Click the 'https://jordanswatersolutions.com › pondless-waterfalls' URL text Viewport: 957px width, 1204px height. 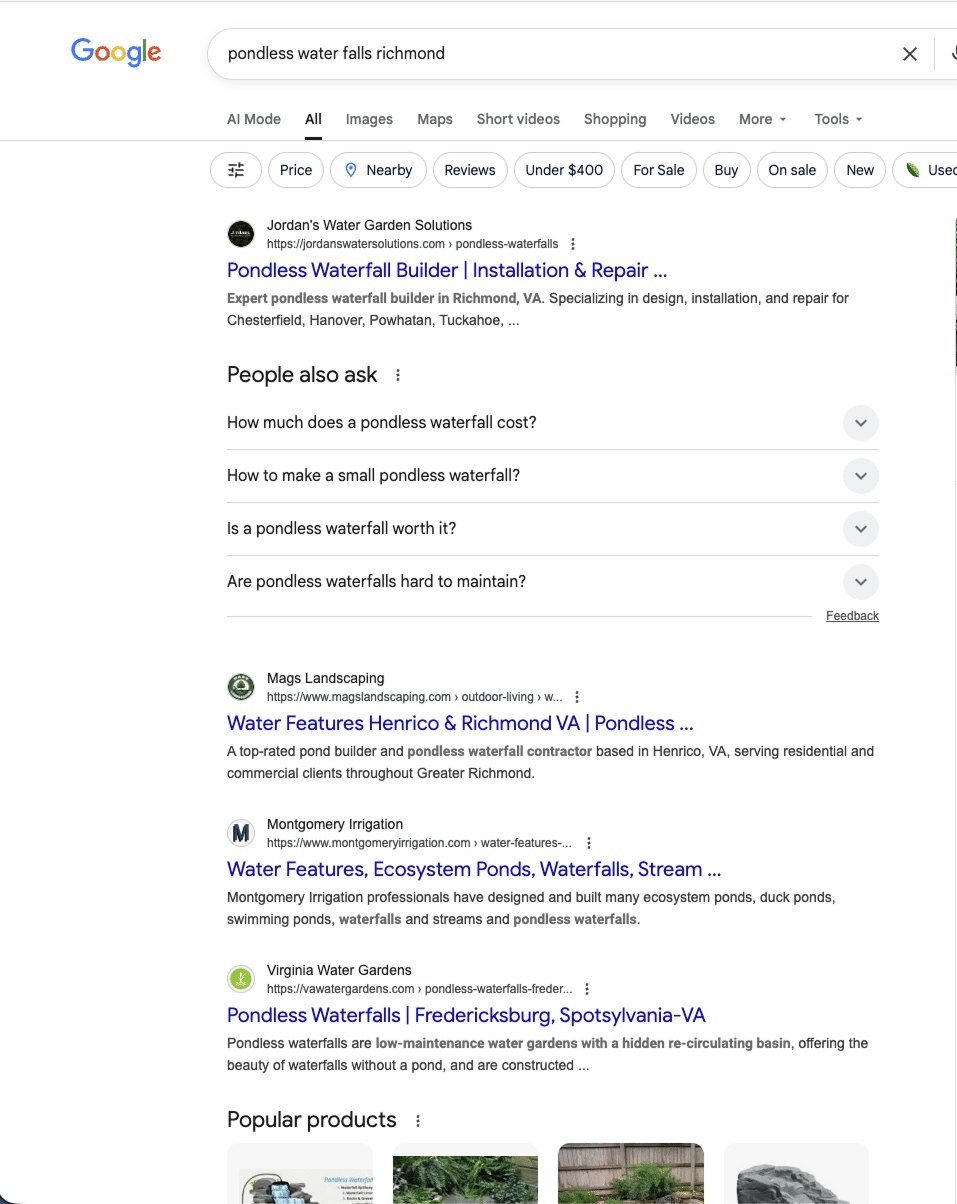[412, 244]
